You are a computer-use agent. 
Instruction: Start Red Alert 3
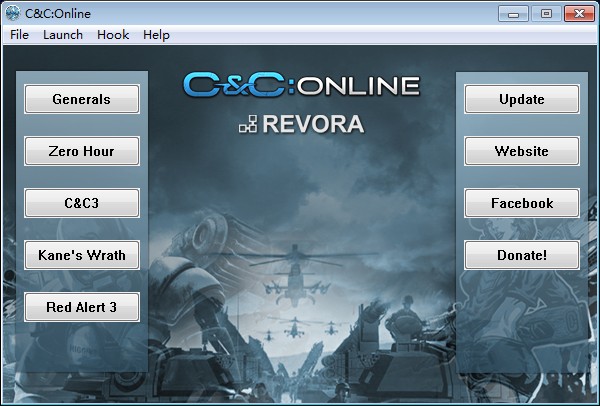82,307
